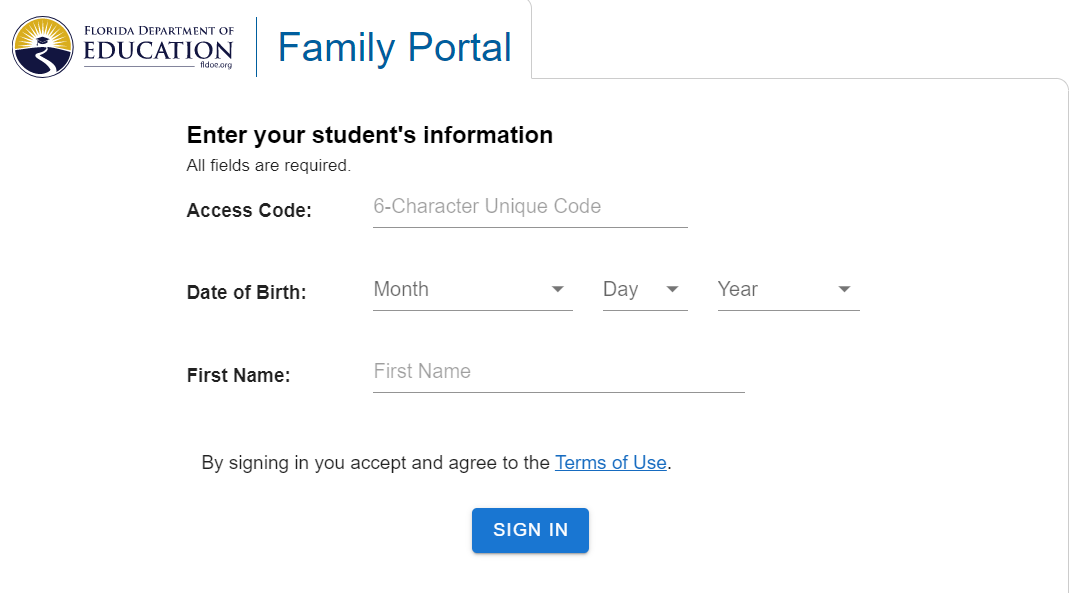Screen dimensions: 1077x593
Task: Click the First Name label
Action: click(238, 376)
